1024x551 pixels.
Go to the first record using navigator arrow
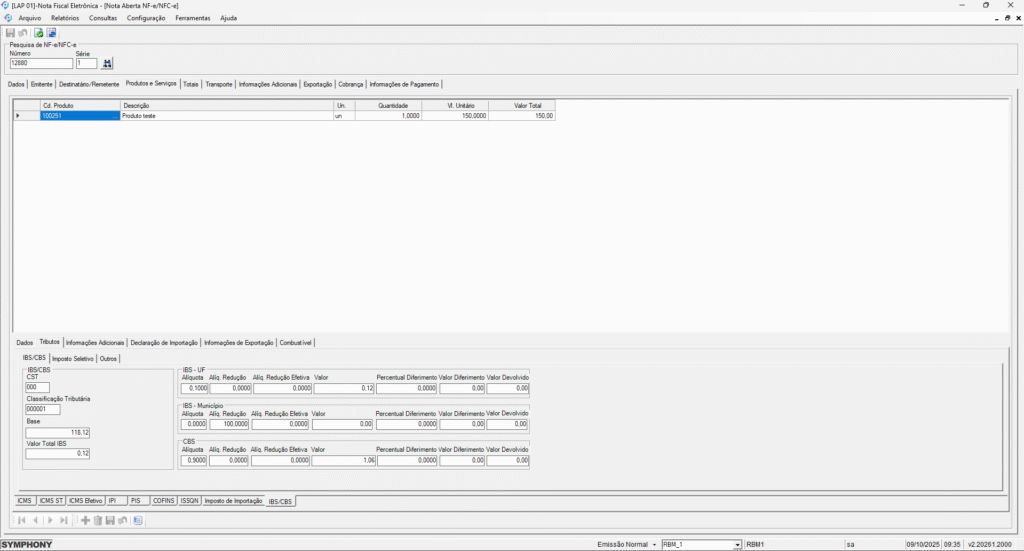pyautogui.click(x=22, y=520)
